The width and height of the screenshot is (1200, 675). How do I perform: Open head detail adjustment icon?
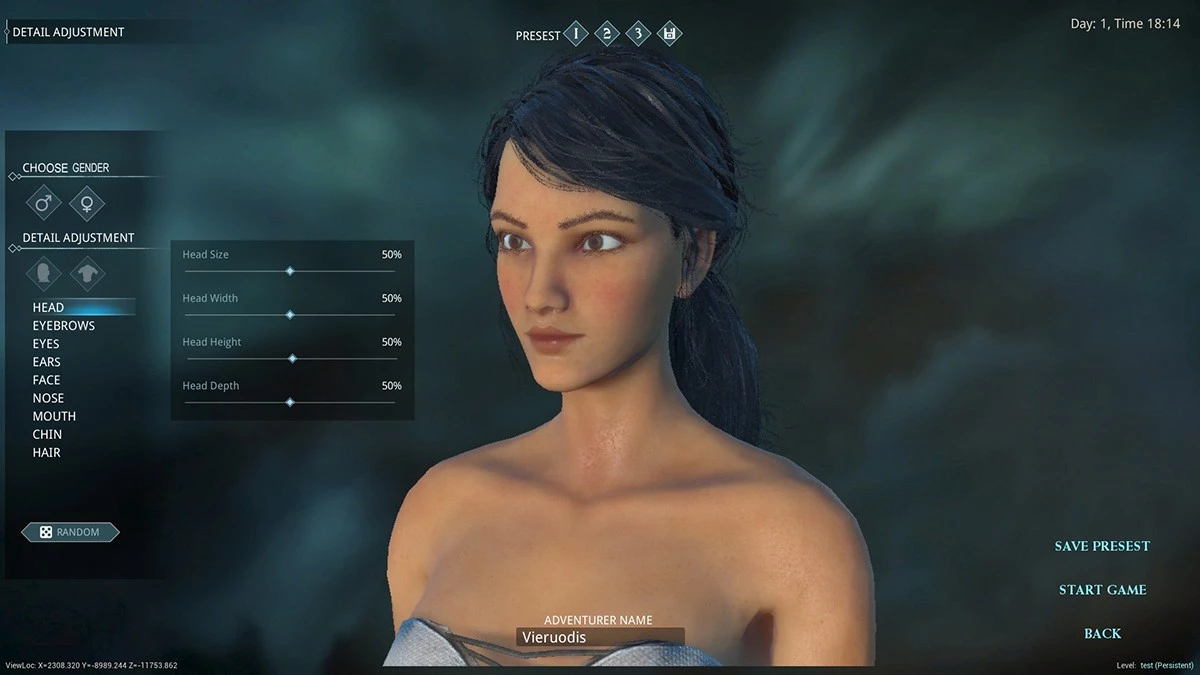click(x=43, y=272)
